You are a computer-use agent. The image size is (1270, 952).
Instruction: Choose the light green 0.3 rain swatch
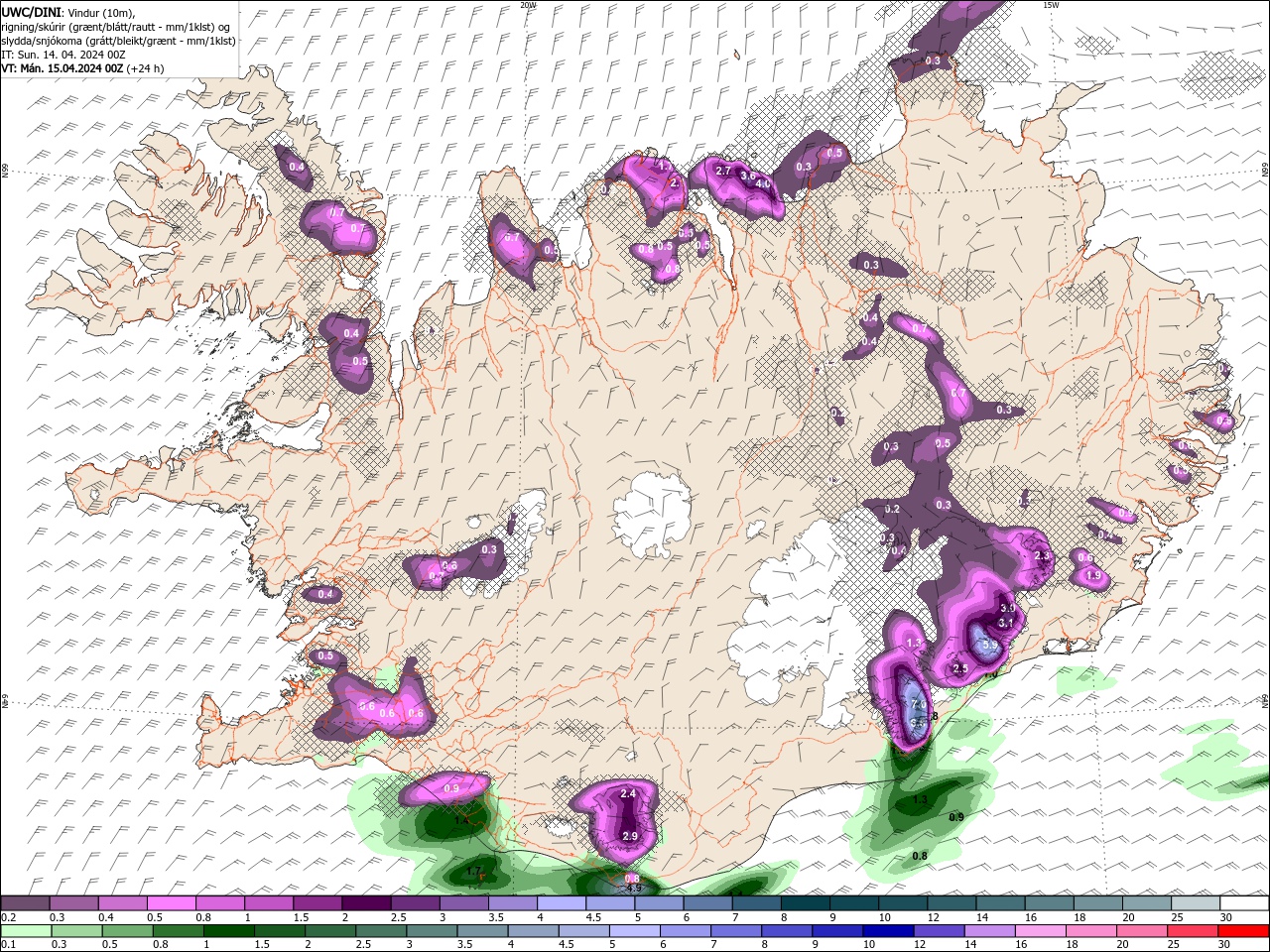pos(76,931)
